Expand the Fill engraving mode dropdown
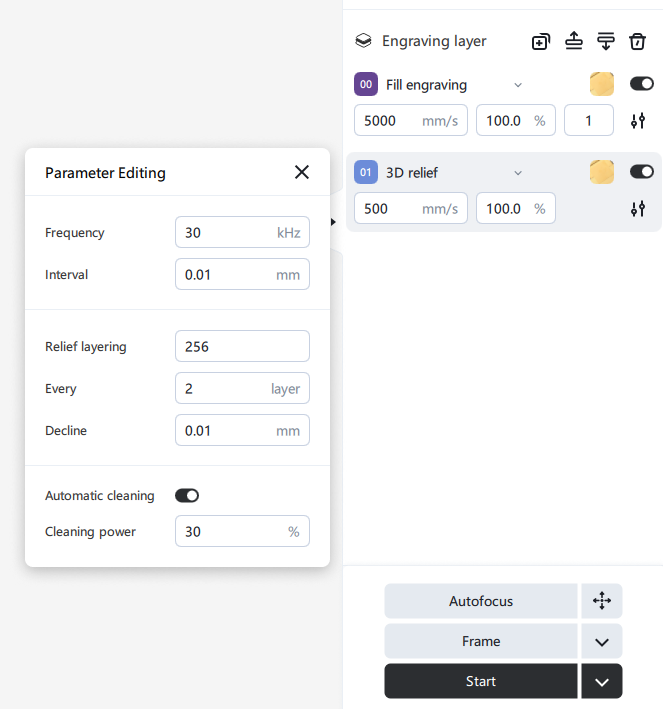Viewport: 663px width, 709px height. pyautogui.click(x=518, y=85)
